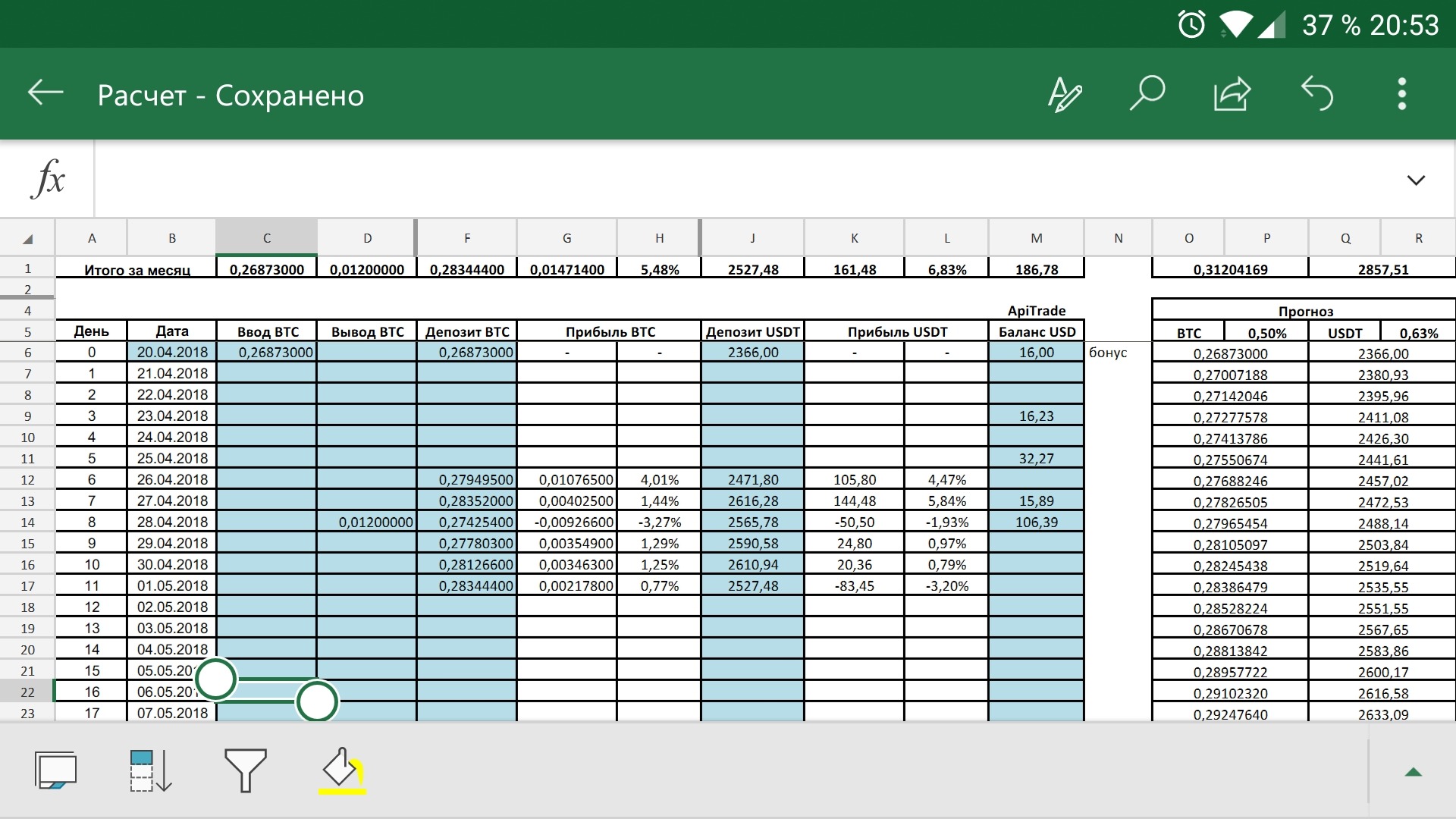Open the search magnifier

point(1147,93)
